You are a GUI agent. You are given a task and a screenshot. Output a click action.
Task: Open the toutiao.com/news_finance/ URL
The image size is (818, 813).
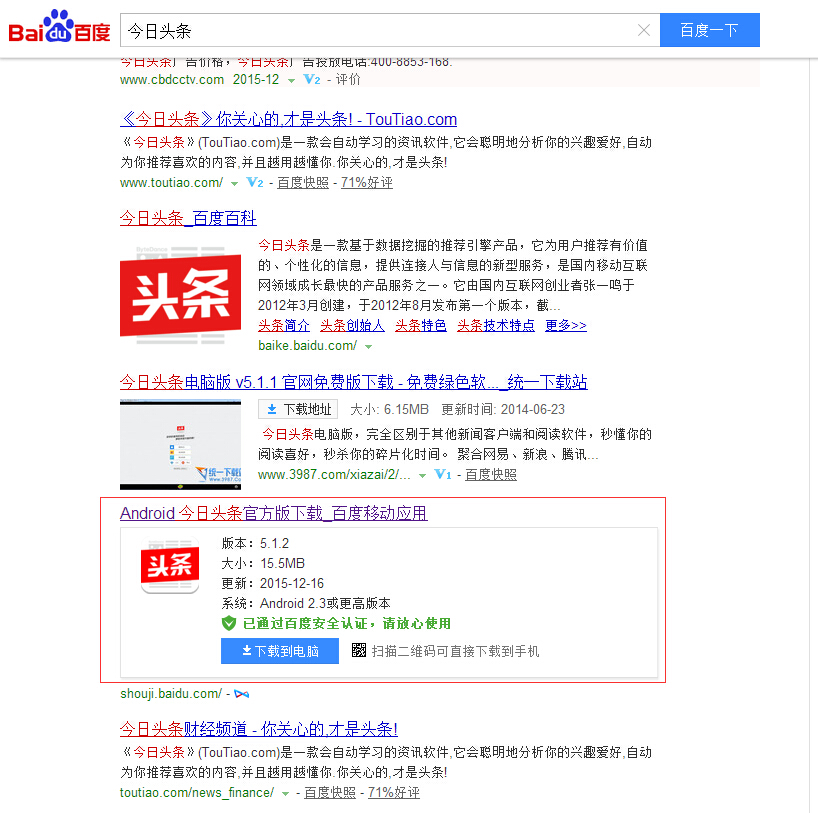point(197,793)
